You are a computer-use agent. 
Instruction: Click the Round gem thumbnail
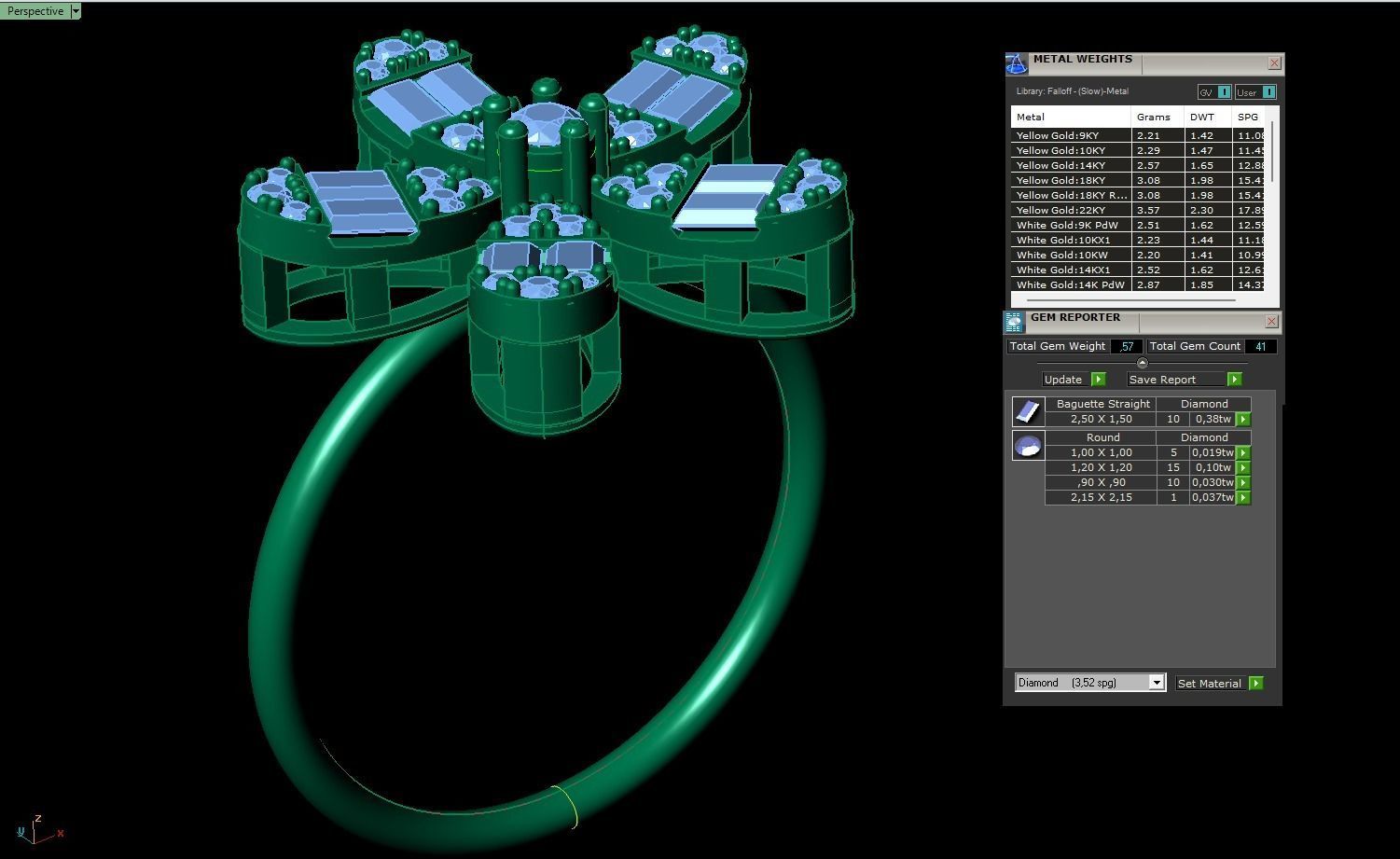[x=1028, y=445]
